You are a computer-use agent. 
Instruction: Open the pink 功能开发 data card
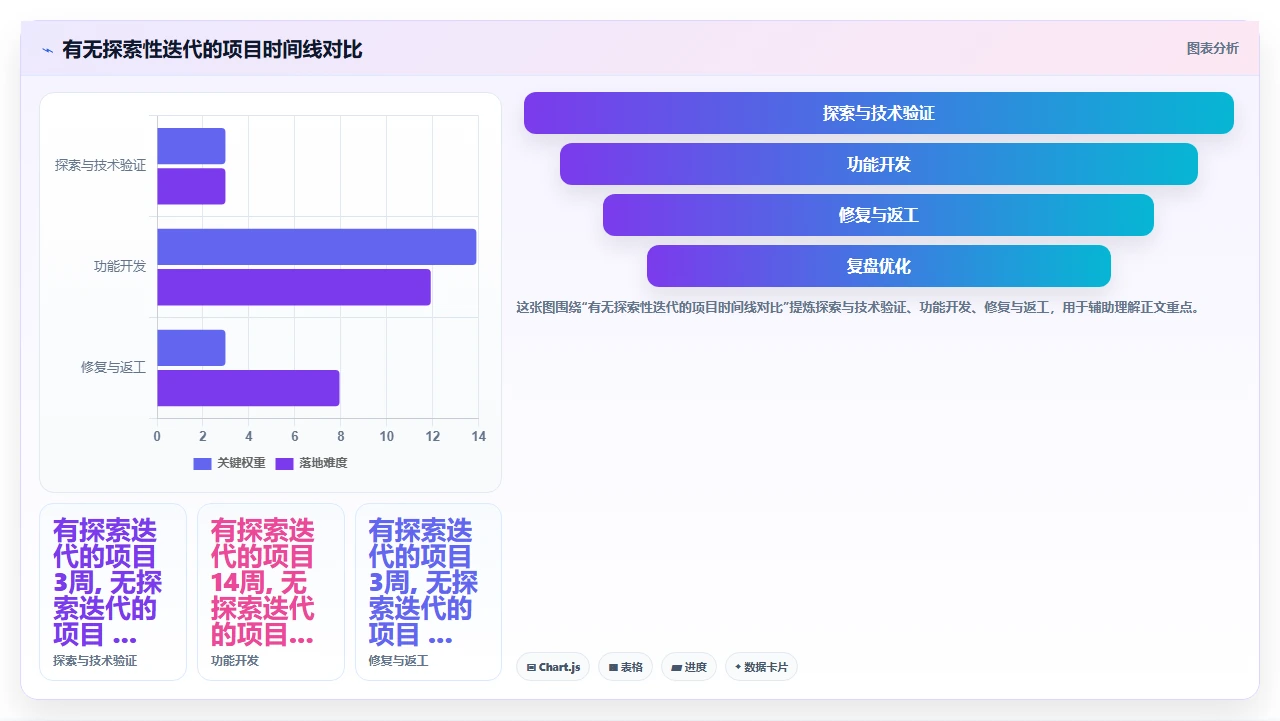point(271,592)
